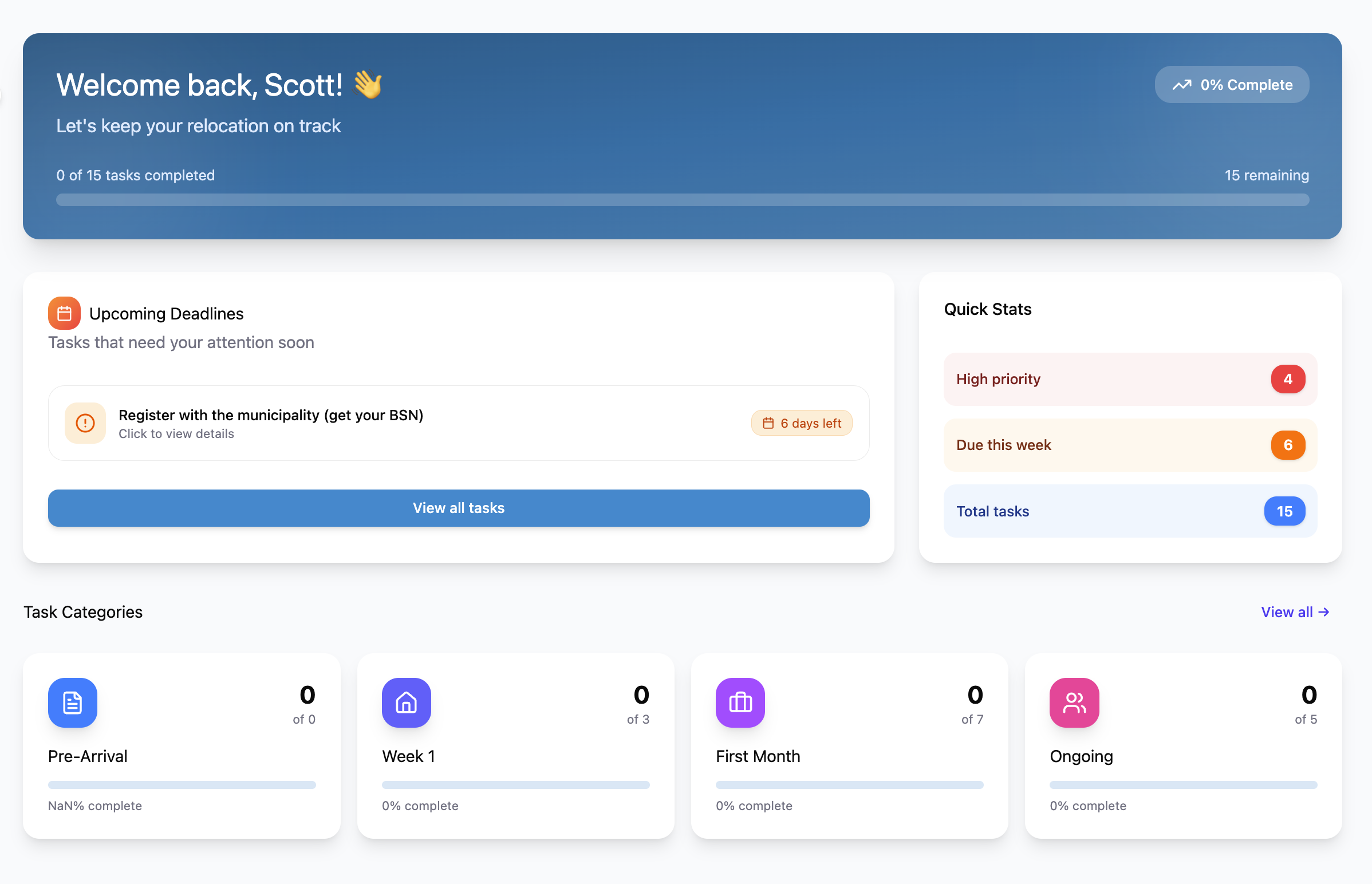Select the home icon on the Week 1 card

(406, 702)
